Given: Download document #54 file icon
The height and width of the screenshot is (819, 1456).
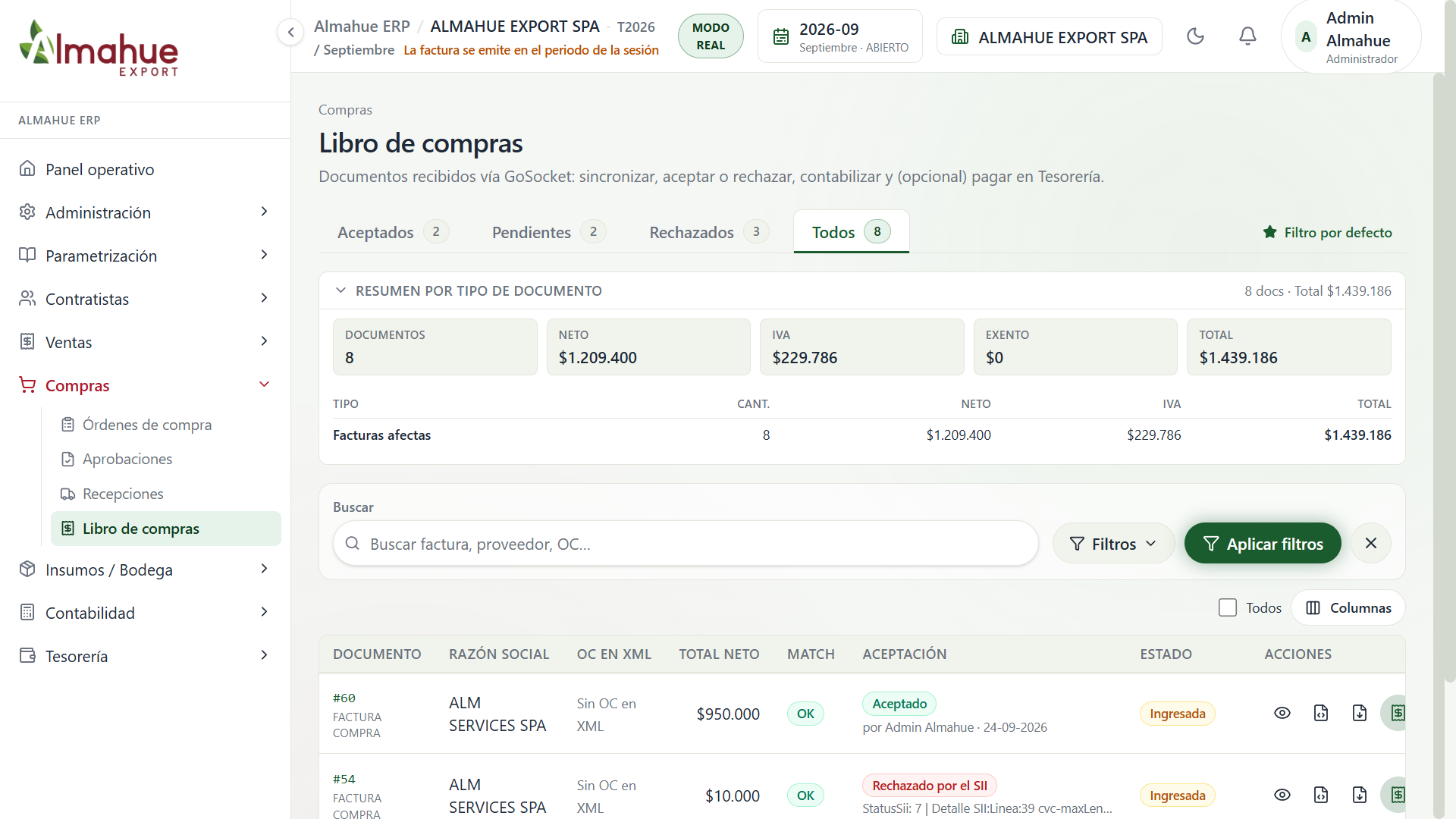Looking at the screenshot, I should click(1360, 795).
